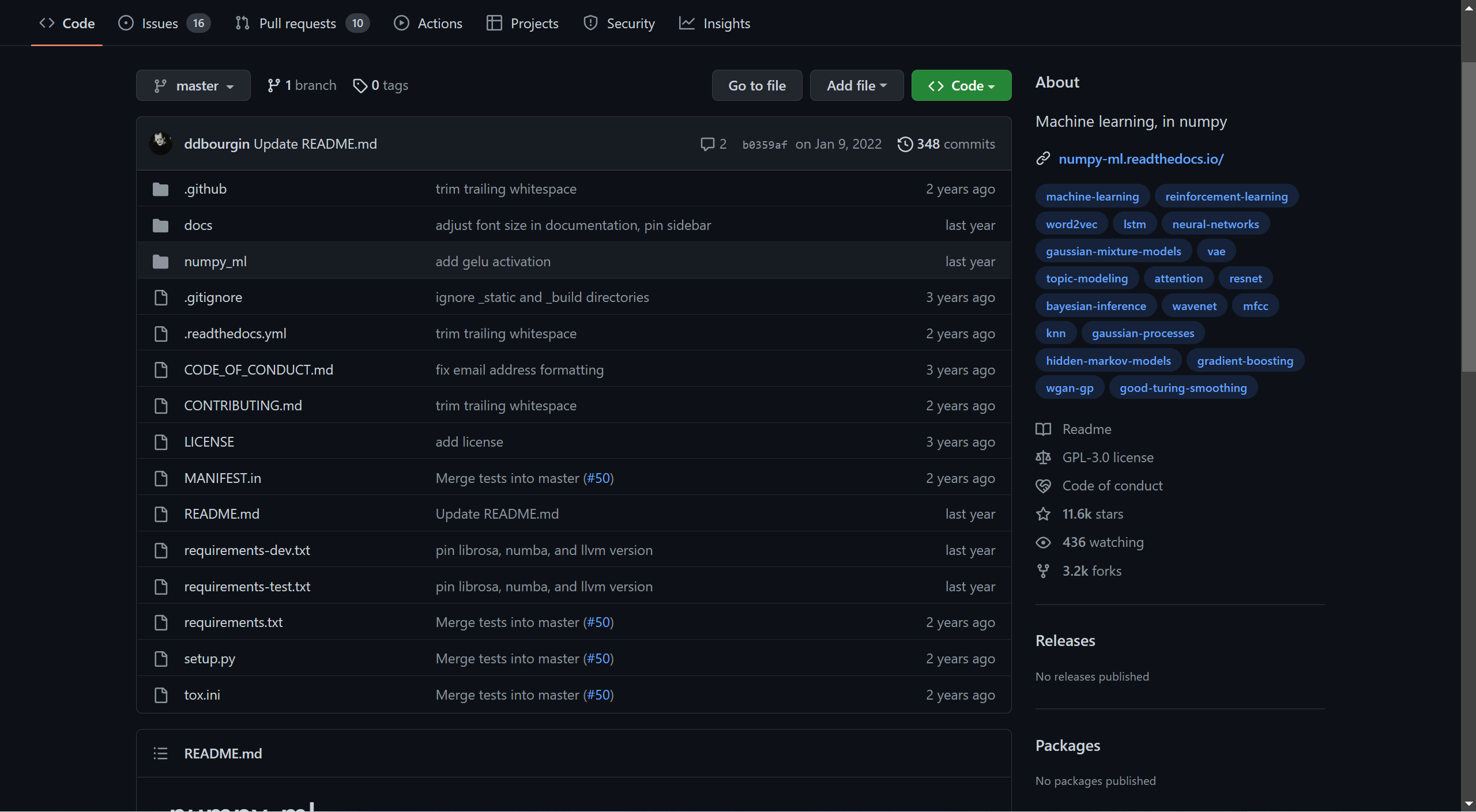Expand the green Code dropdown
Viewport: 1476px width, 812px height.
point(961,85)
